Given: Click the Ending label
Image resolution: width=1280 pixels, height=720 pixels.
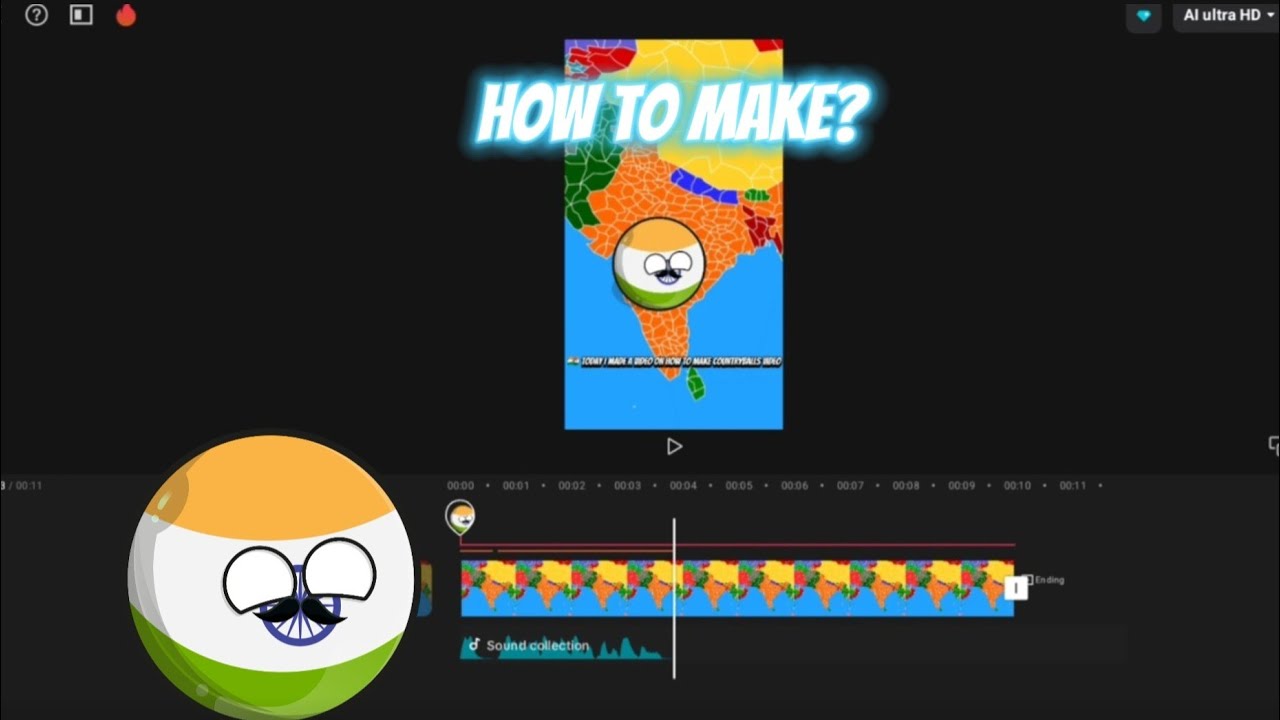Looking at the screenshot, I should [1049, 580].
